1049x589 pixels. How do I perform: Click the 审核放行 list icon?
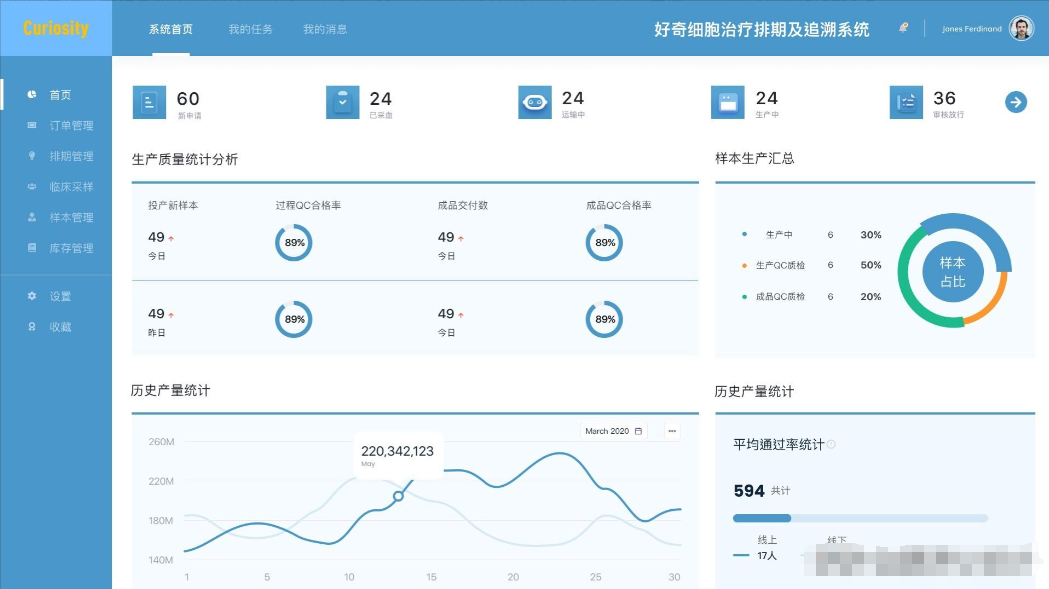(x=906, y=102)
